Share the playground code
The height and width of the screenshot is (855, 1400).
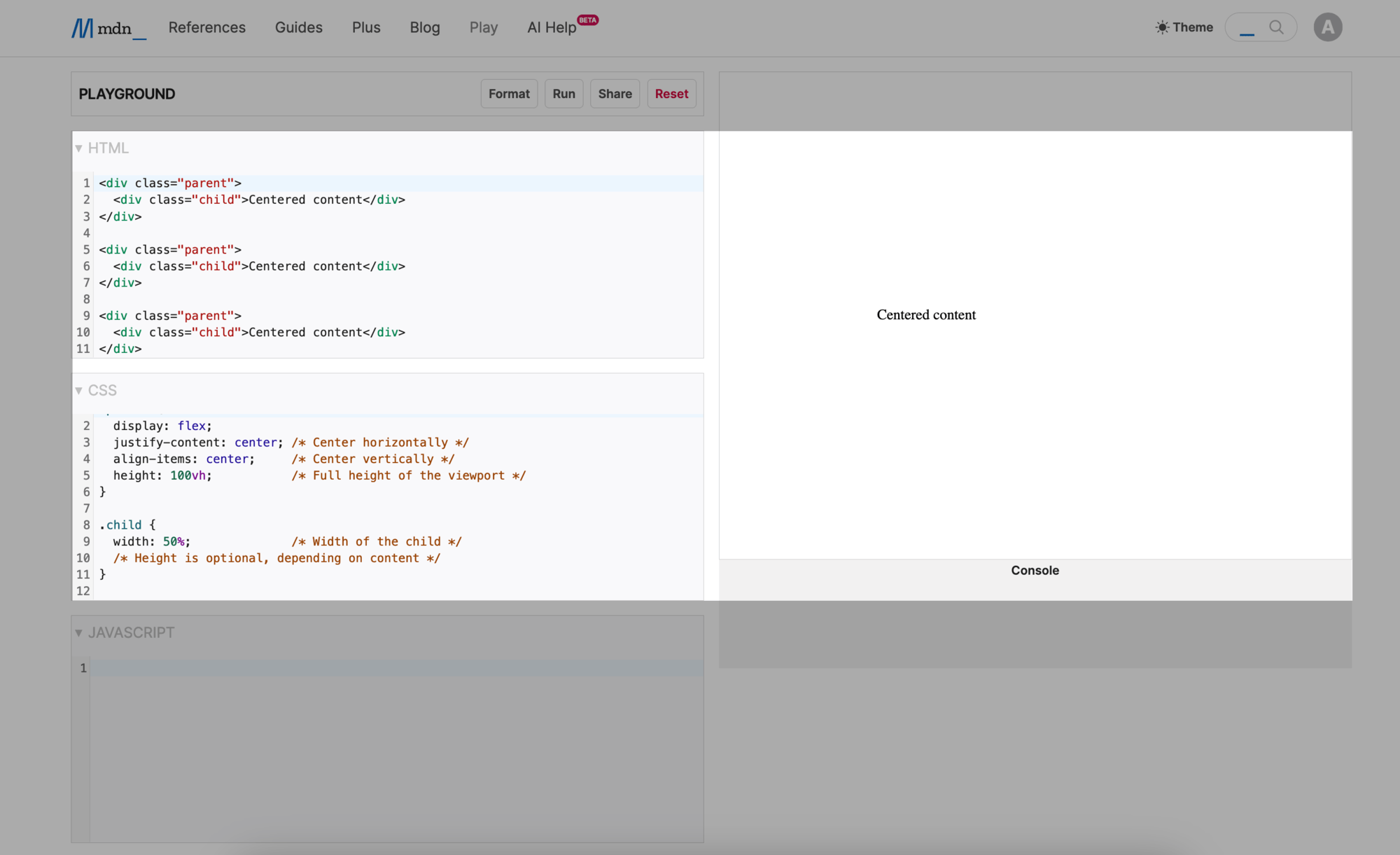pos(615,94)
